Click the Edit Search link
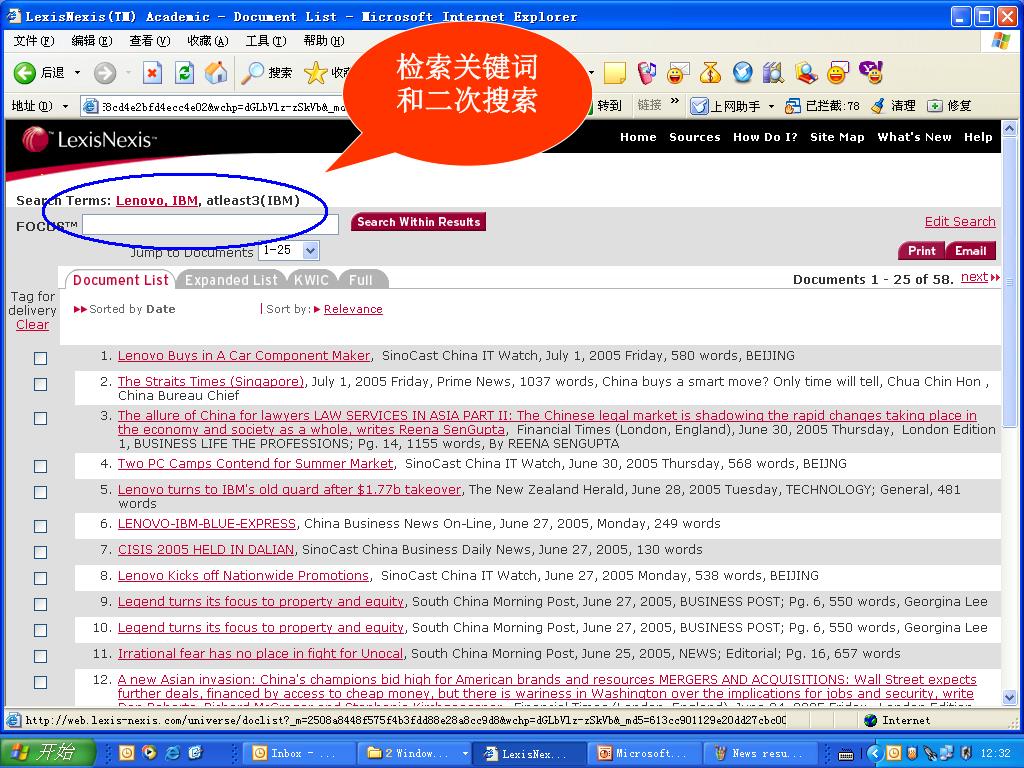Image resolution: width=1024 pixels, height=768 pixels. point(960,221)
